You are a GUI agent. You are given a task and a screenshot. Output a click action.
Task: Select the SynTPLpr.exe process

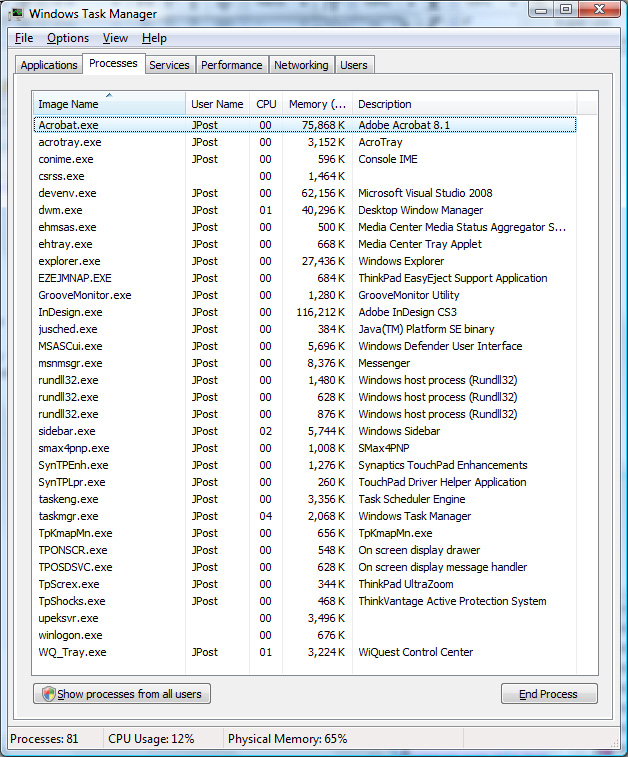[x=305, y=482]
